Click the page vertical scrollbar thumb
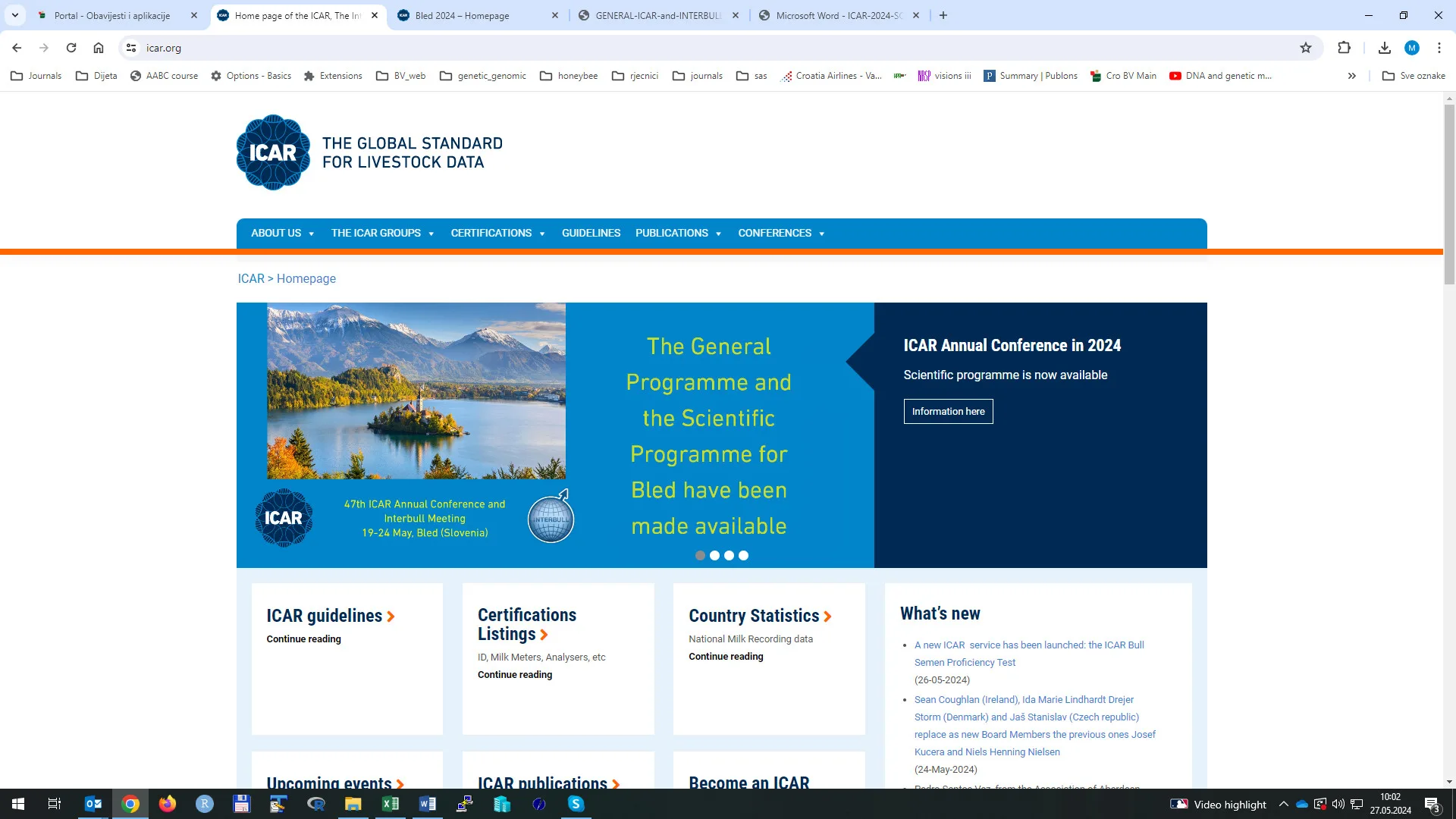The height and width of the screenshot is (819, 1456). pos(1449,194)
